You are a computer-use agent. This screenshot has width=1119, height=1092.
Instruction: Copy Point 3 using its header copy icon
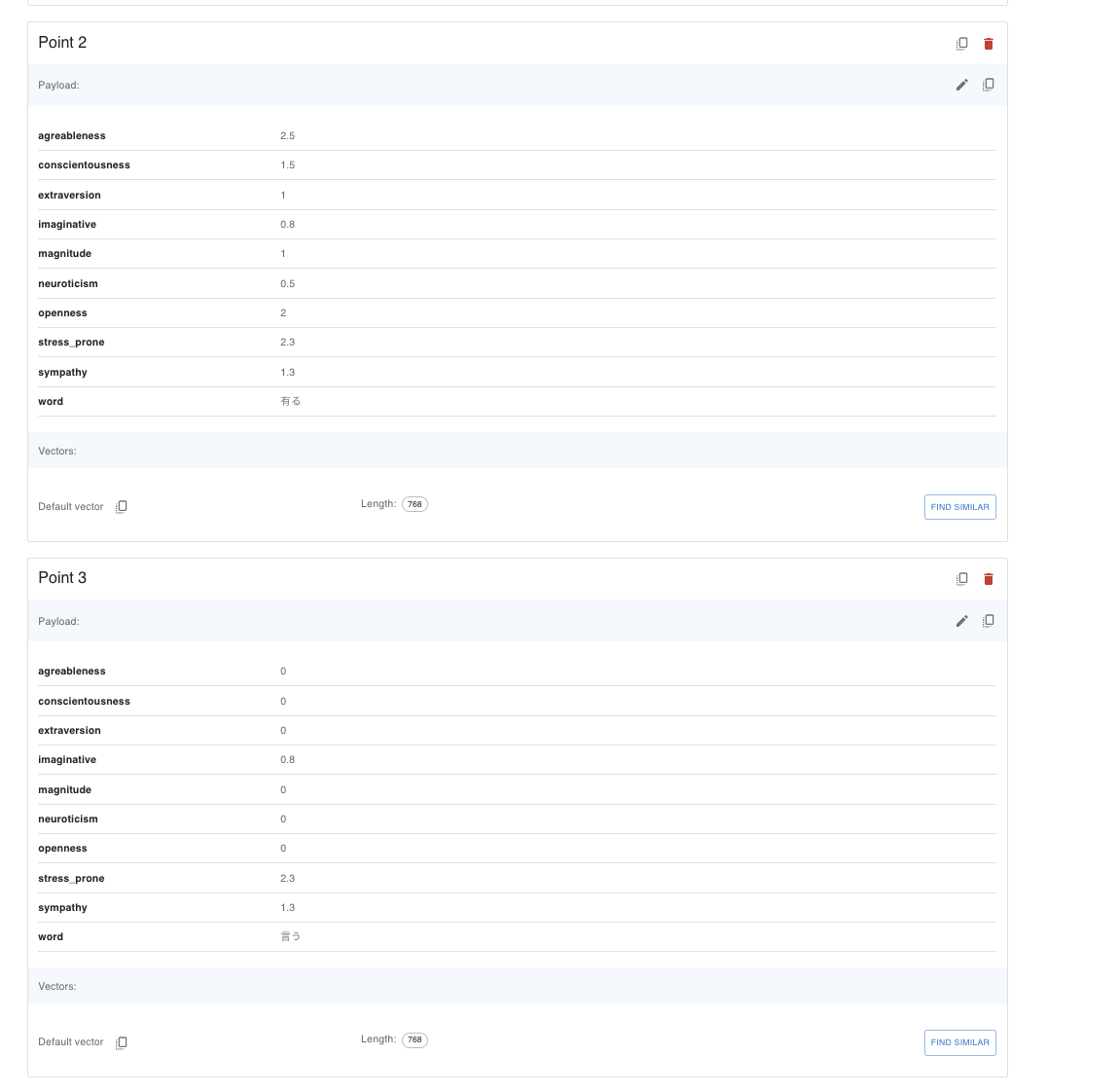(x=961, y=579)
